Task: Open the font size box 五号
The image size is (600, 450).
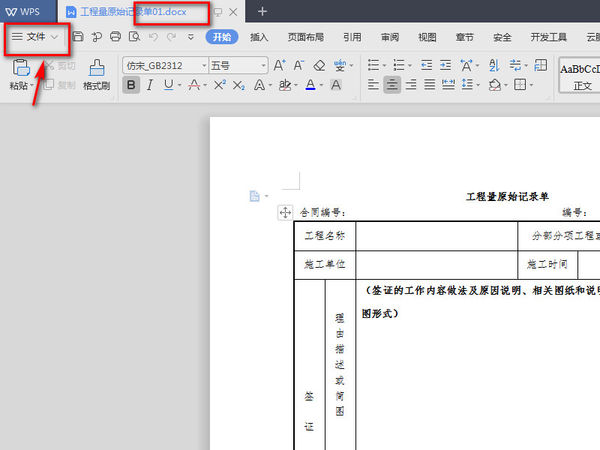Action: click(x=238, y=66)
